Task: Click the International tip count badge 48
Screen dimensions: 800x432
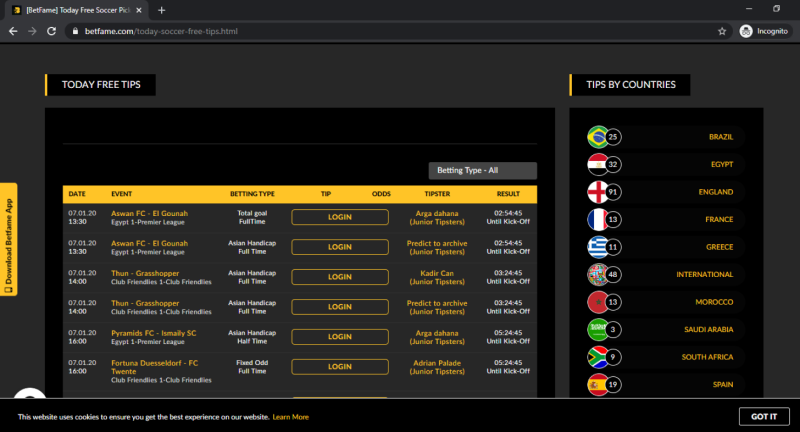Action: tap(613, 274)
